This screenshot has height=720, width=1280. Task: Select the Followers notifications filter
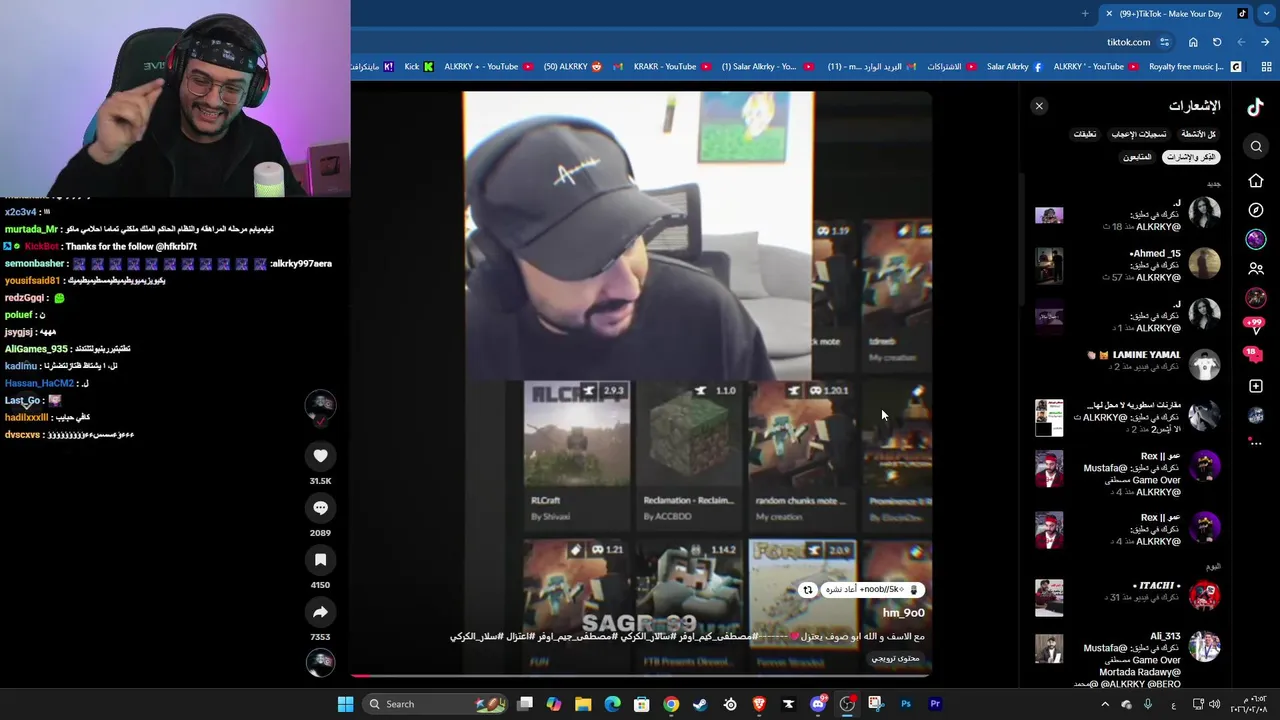[1137, 157]
